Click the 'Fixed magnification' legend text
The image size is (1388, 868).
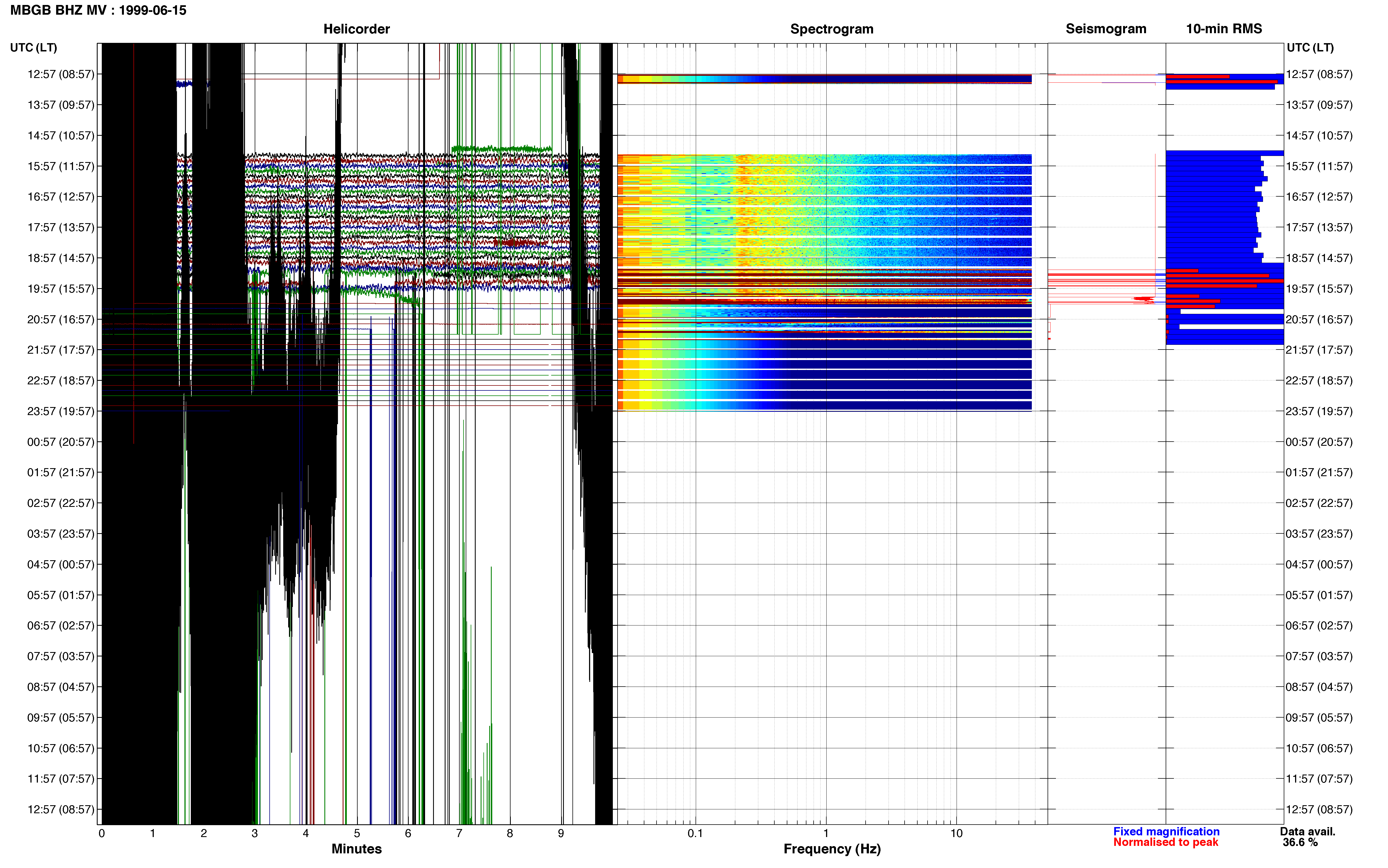point(1166,831)
